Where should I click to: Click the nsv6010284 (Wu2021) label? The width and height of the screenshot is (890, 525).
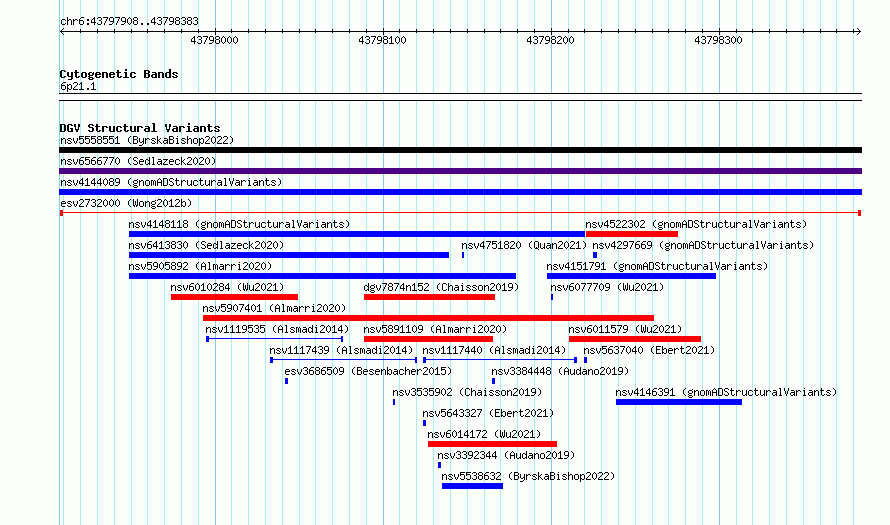point(227,287)
